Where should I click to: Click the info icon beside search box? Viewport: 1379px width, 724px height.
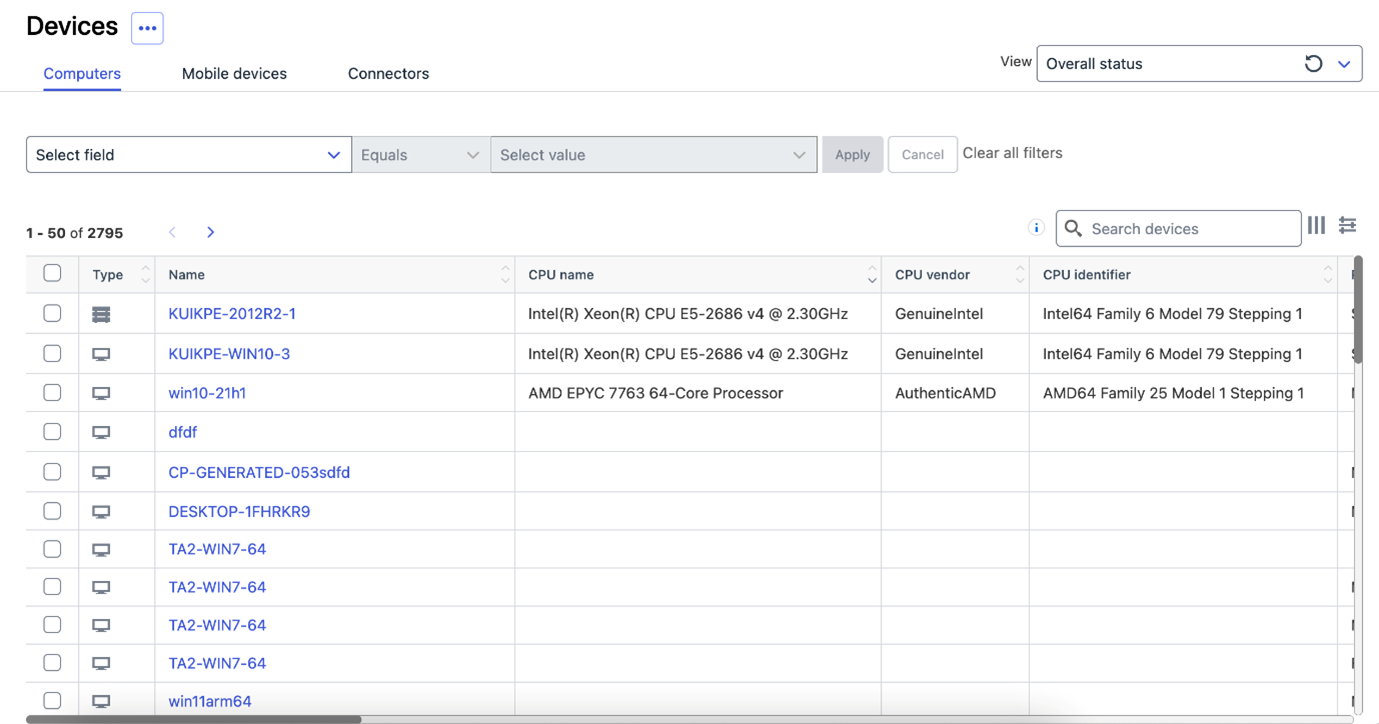[x=1036, y=228]
